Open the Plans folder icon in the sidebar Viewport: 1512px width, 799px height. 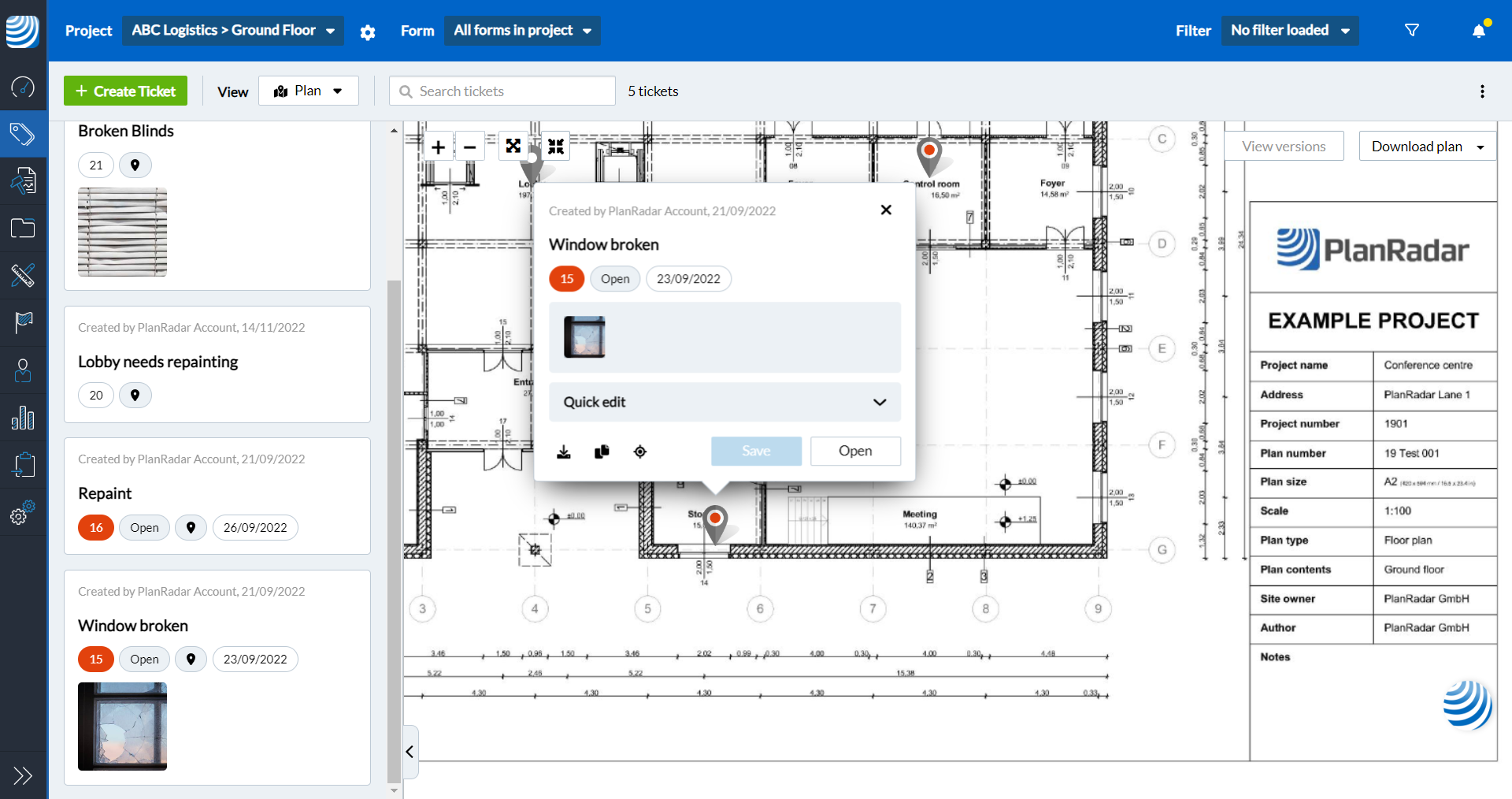pyautogui.click(x=23, y=228)
